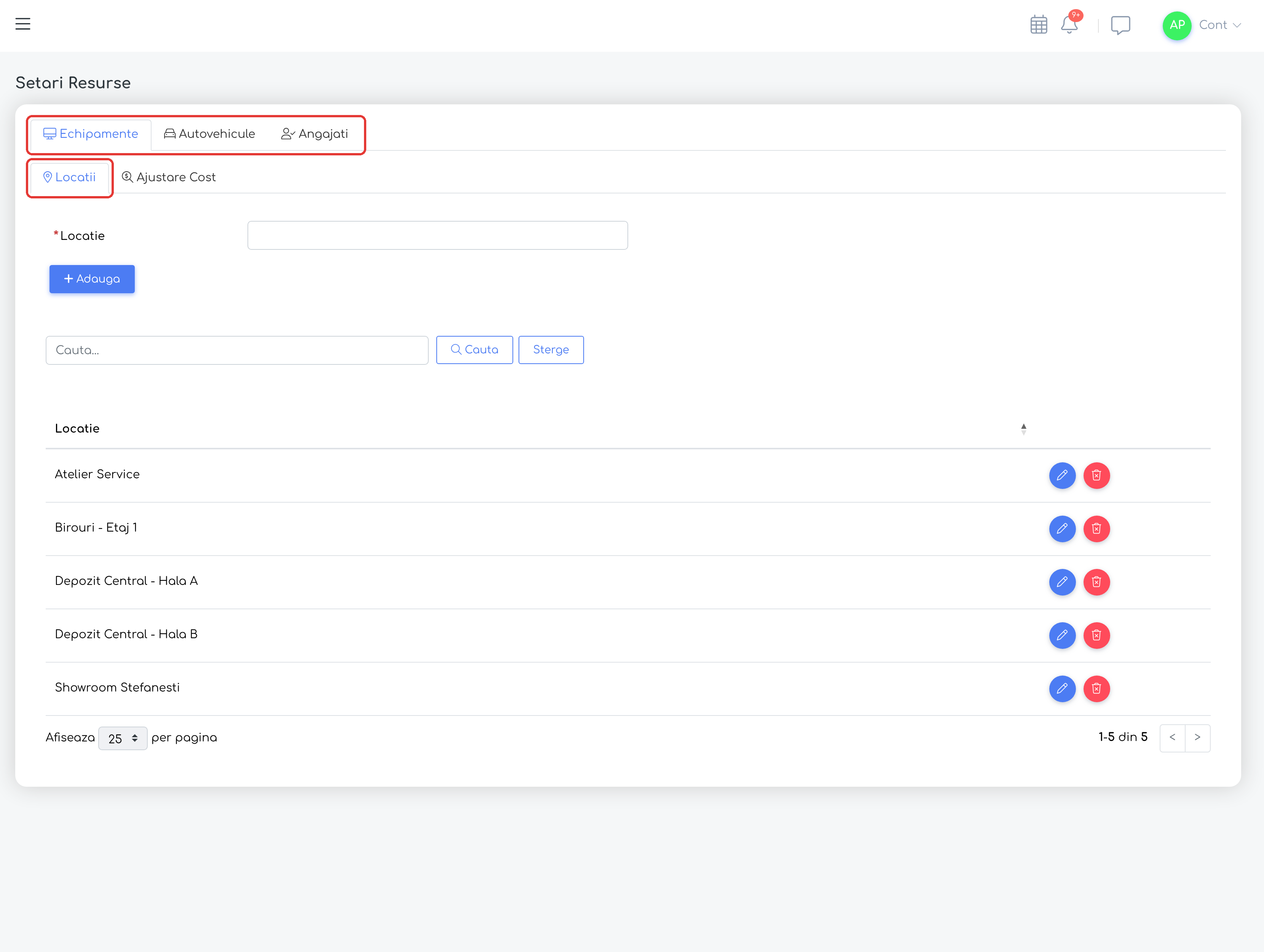This screenshot has height=952, width=1264.
Task: Open the chat messages icon
Action: click(1120, 25)
